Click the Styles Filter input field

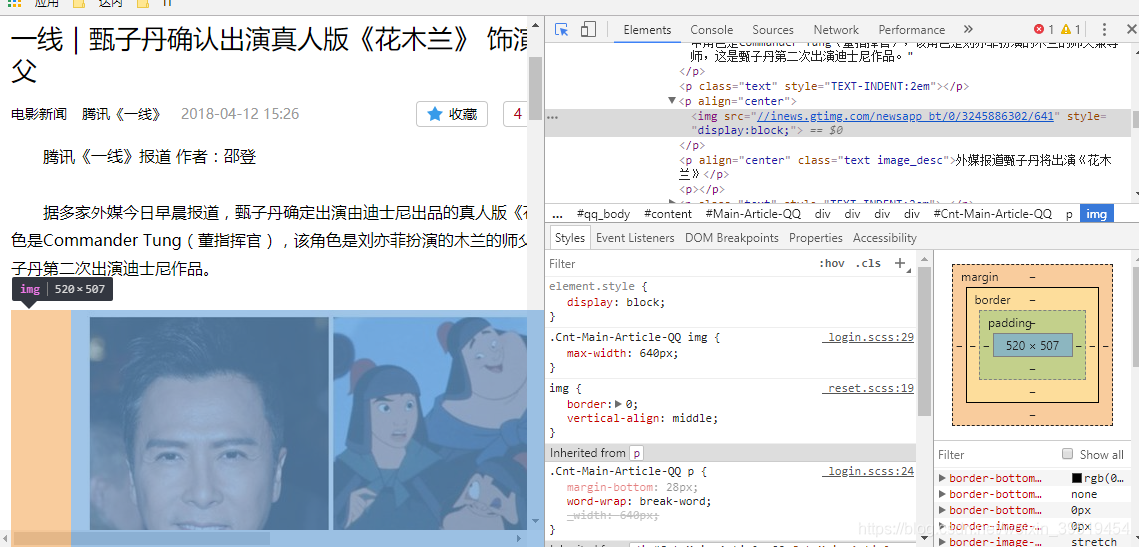point(679,263)
